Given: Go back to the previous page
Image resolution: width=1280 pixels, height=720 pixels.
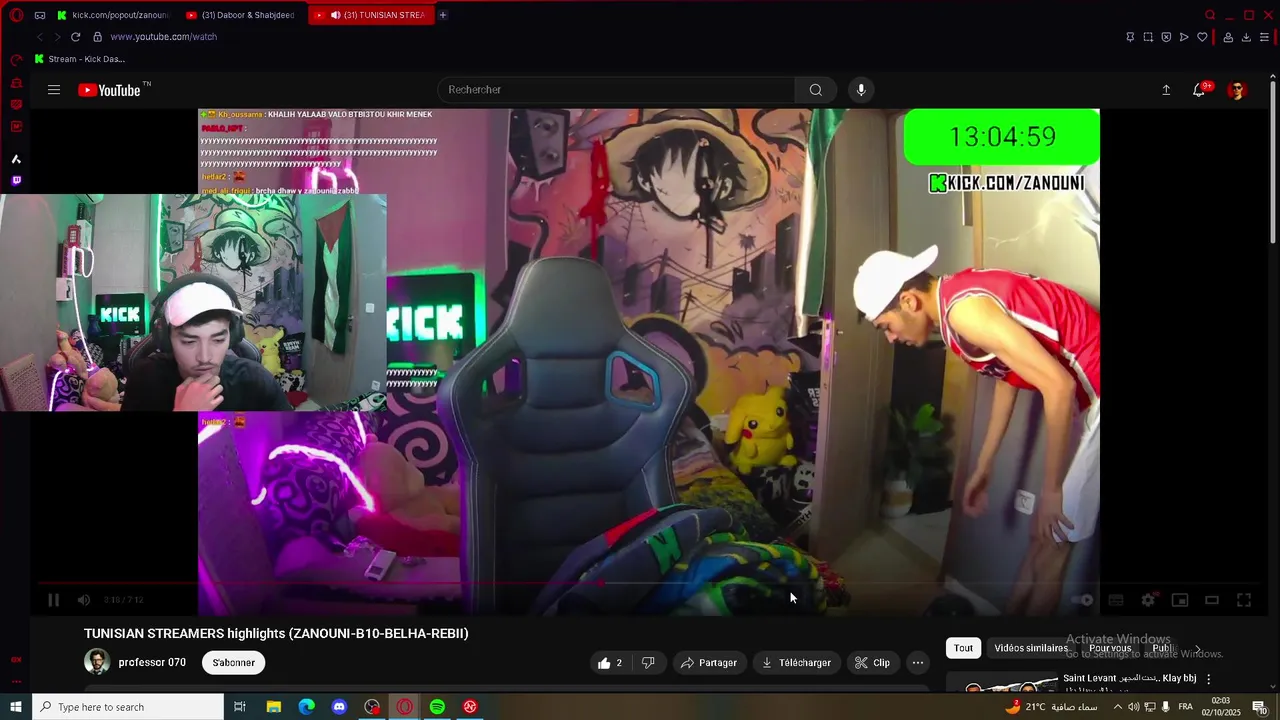Looking at the screenshot, I should (x=39, y=37).
